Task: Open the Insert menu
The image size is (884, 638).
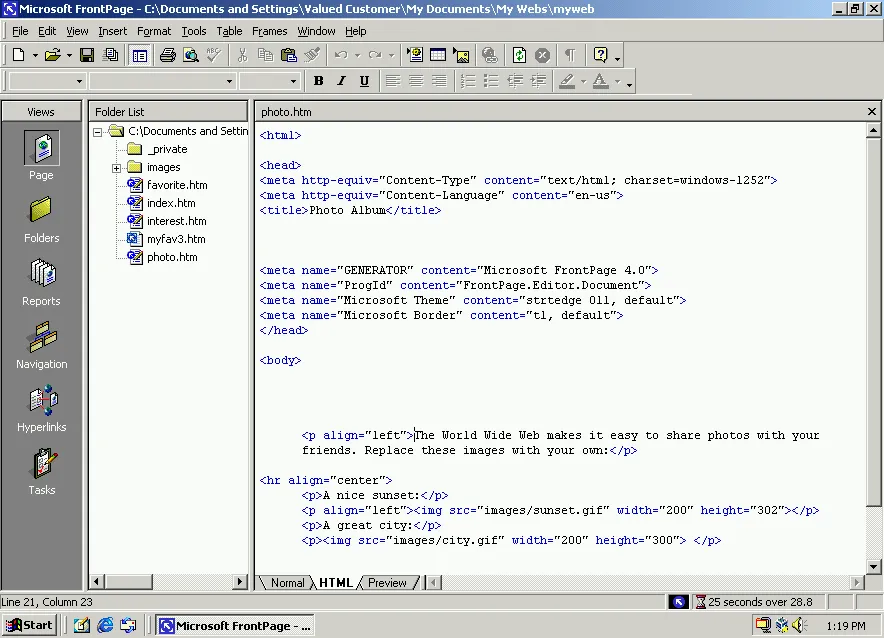Action: click(112, 31)
